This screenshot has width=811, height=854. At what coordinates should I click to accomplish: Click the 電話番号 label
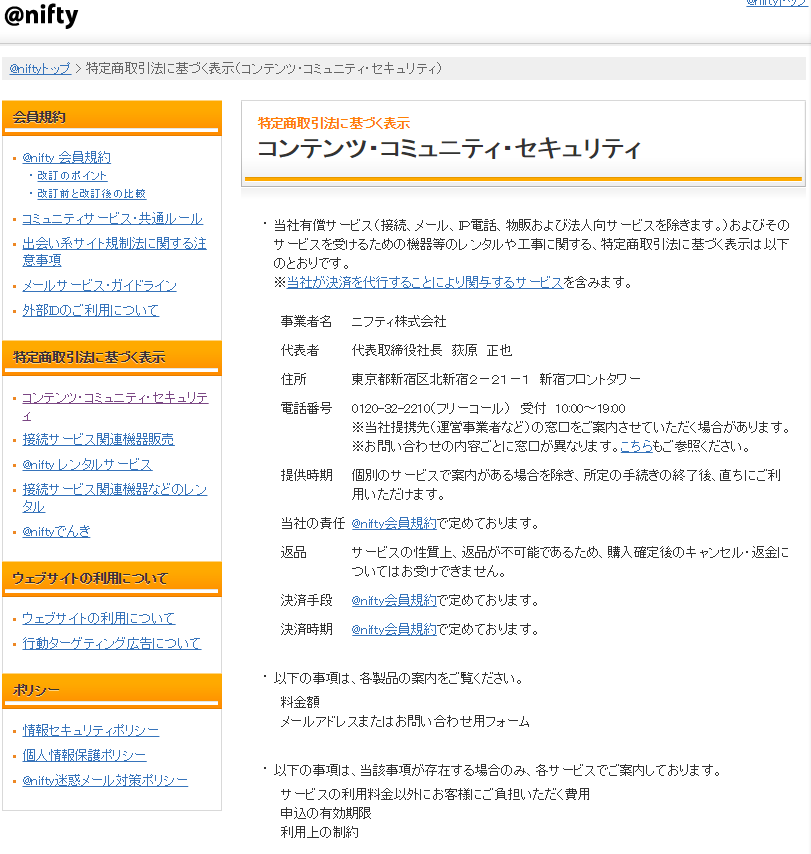[306, 408]
